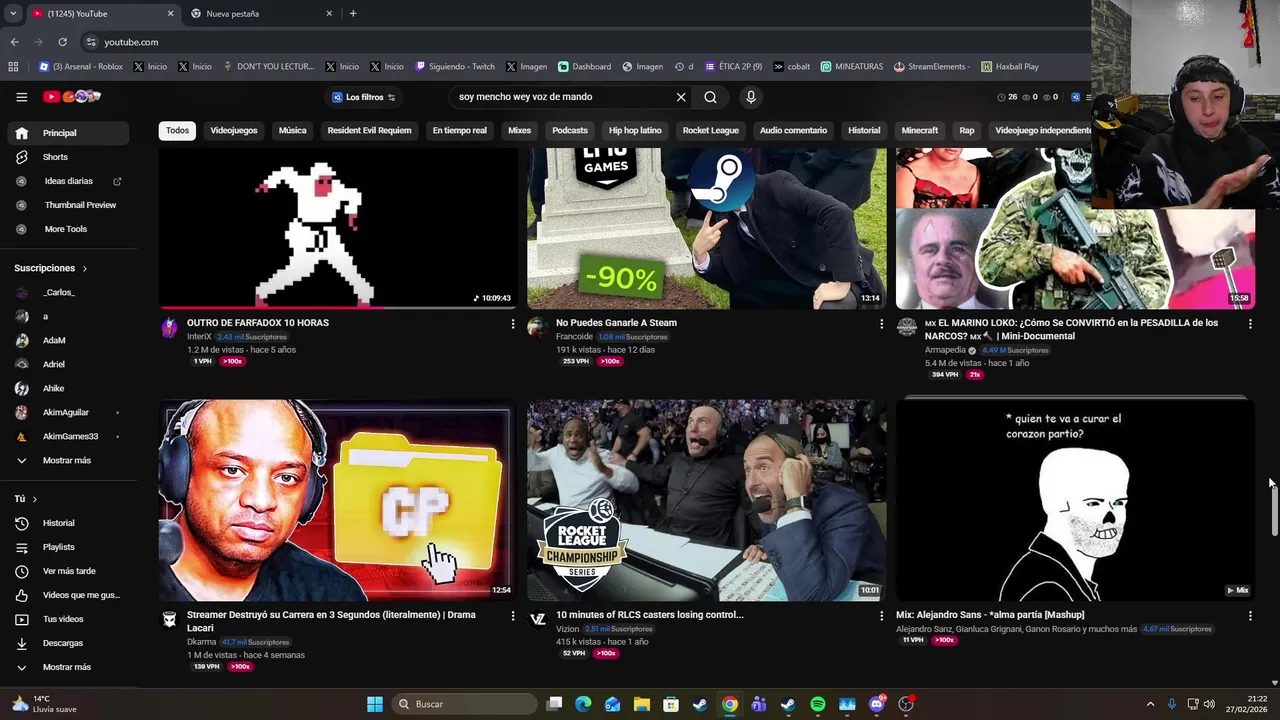Reload the page in Chrome

(62, 42)
